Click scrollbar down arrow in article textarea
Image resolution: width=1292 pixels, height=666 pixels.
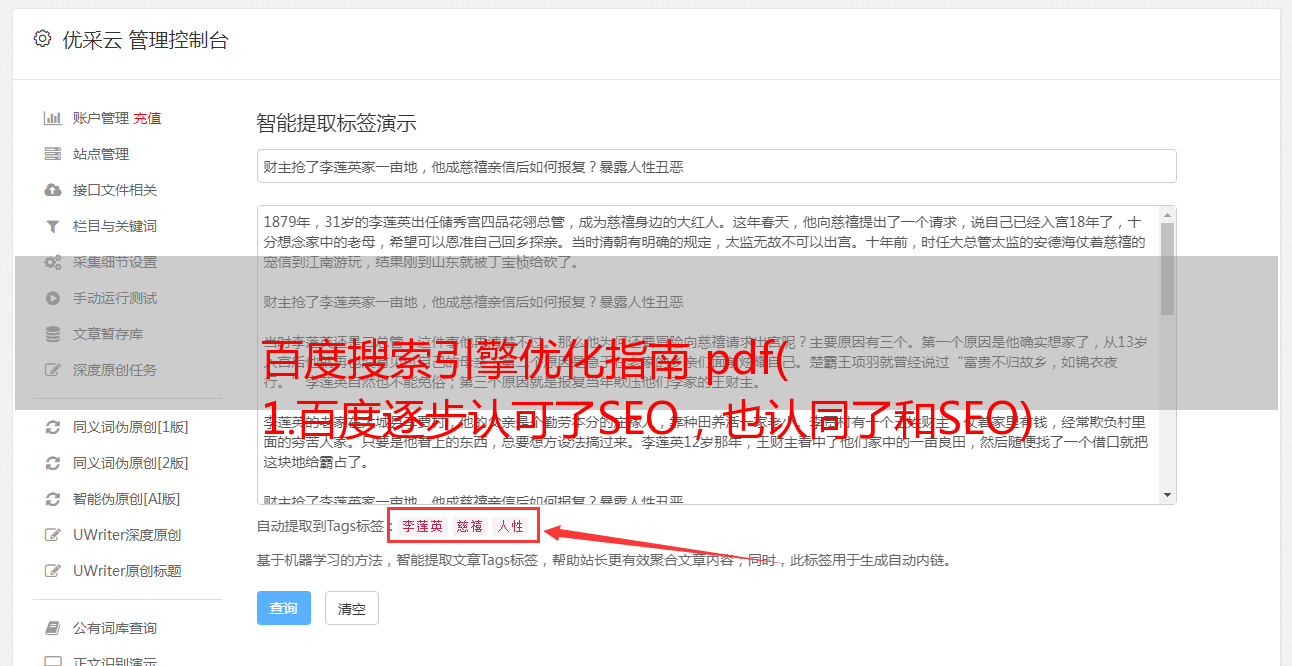point(1167,495)
